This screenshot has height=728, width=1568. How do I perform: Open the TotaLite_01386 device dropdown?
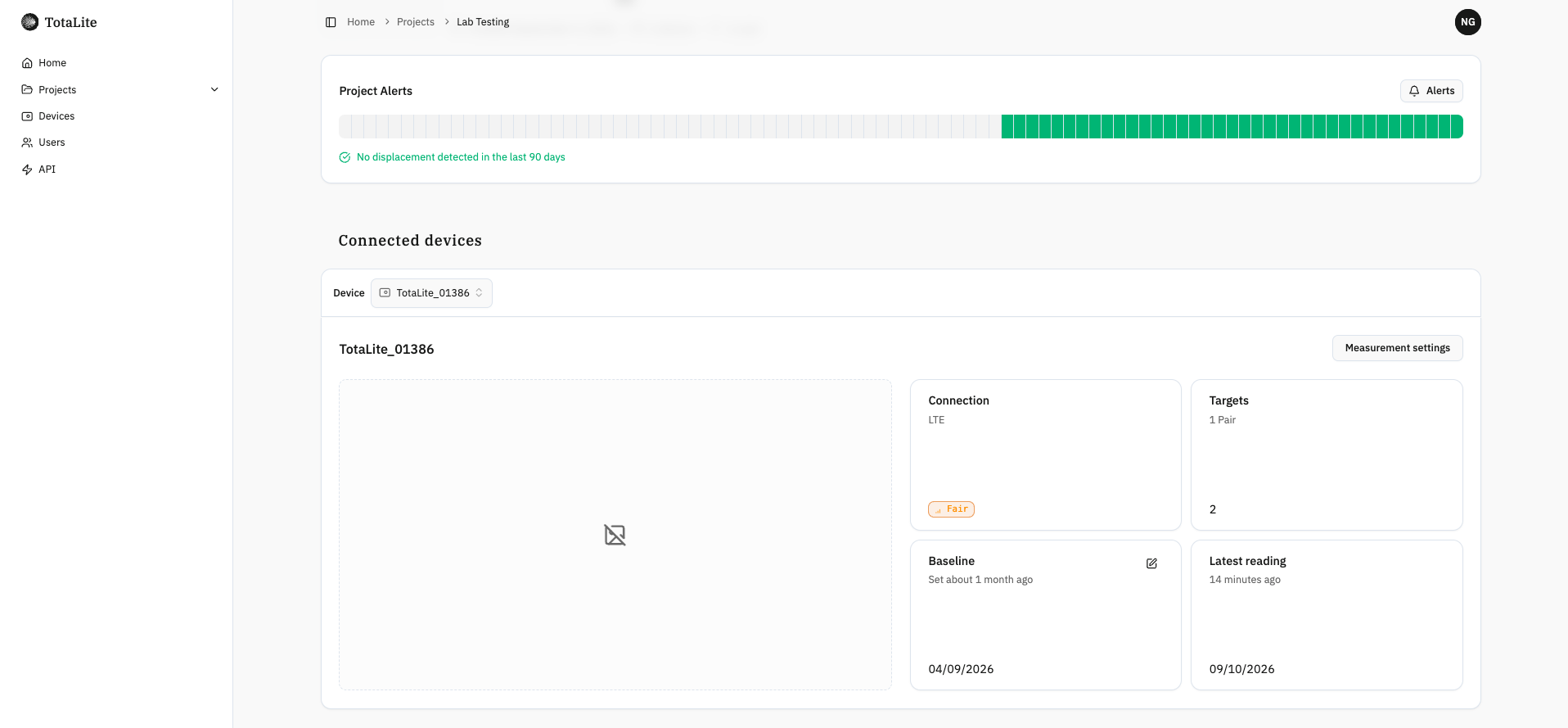pos(431,293)
